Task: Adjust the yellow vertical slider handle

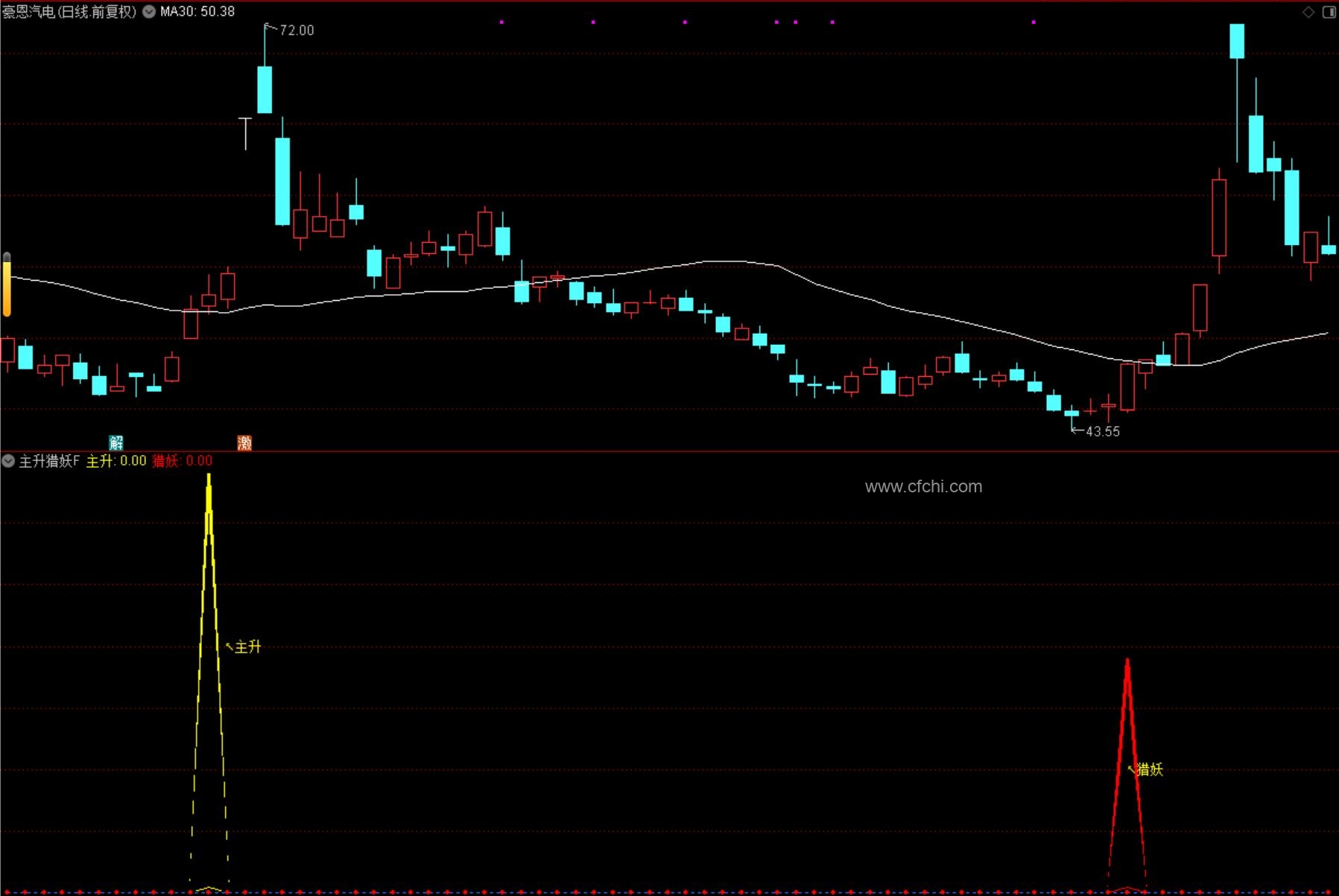Action: pos(7,285)
